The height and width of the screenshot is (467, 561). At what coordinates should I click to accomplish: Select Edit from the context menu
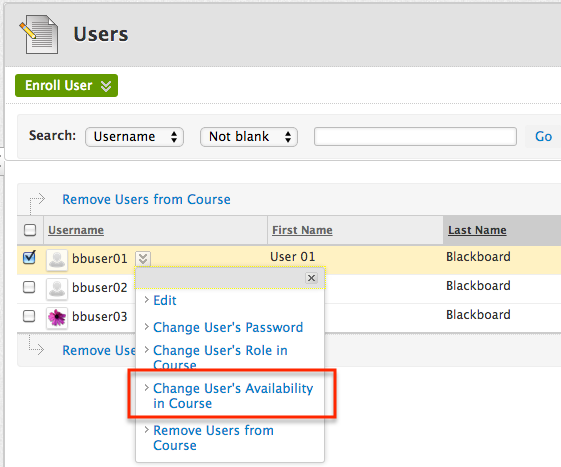point(165,300)
